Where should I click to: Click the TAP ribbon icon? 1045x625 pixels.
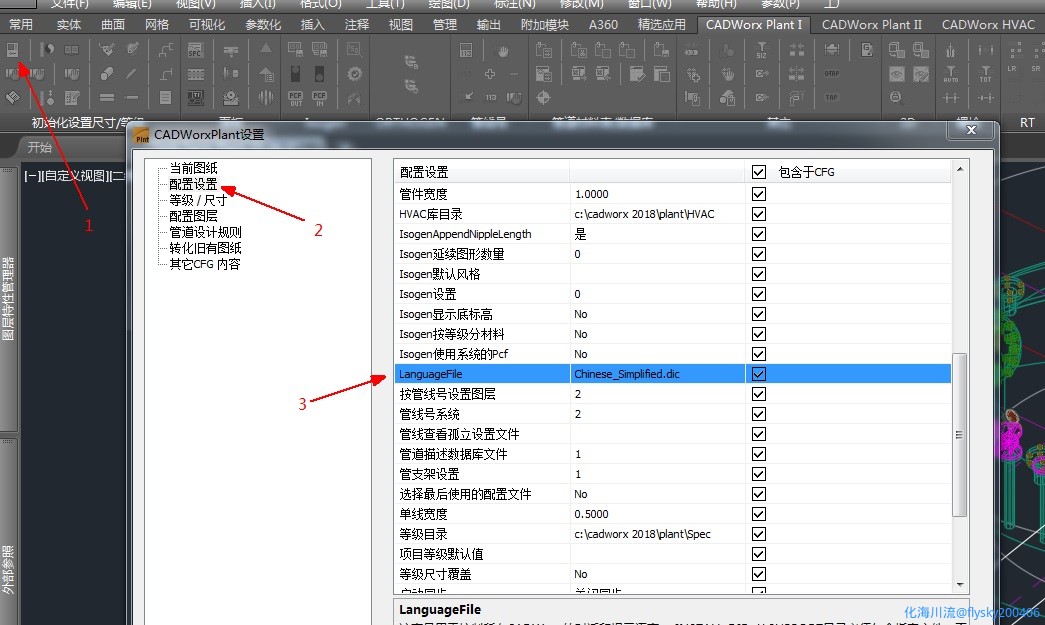pos(832,97)
